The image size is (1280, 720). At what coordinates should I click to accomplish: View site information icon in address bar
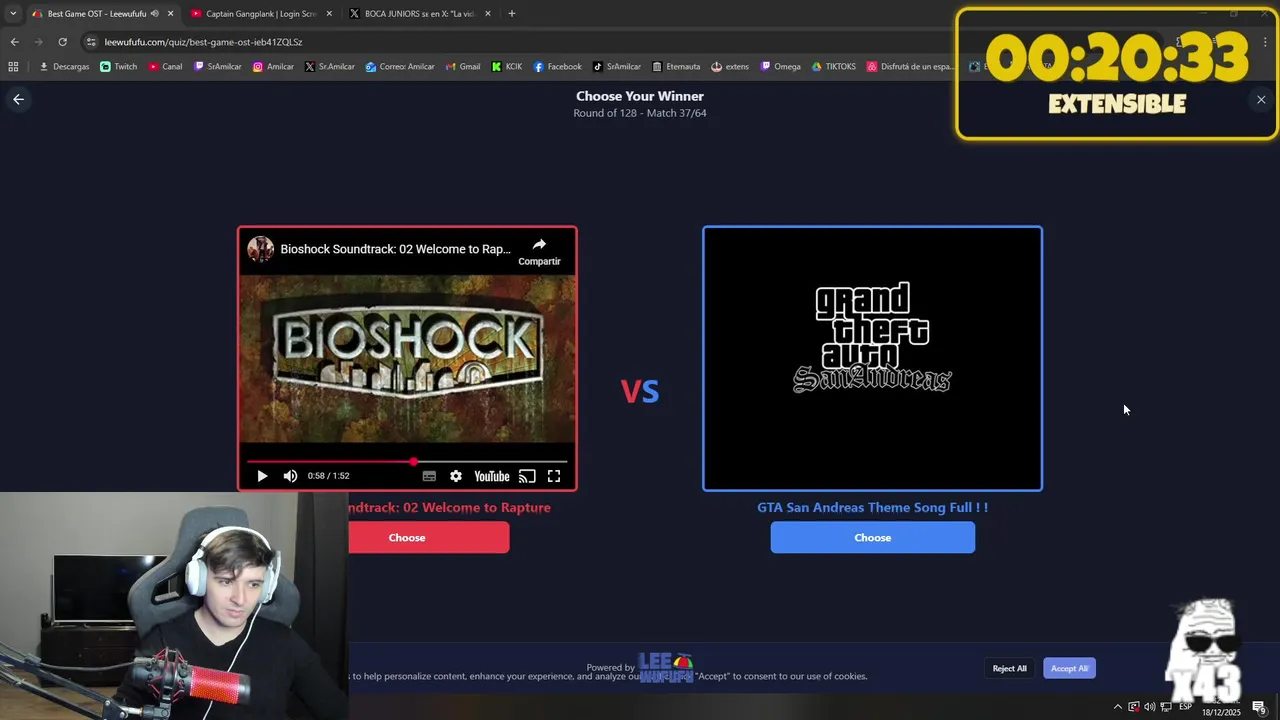tap(91, 42)
